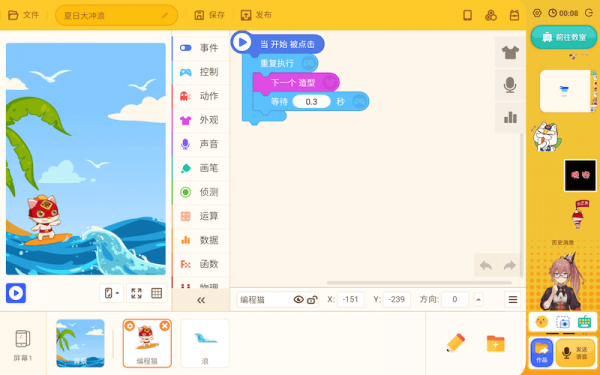
Task: Open the backpack icon in top bar
Action: [x=514, y=15]
